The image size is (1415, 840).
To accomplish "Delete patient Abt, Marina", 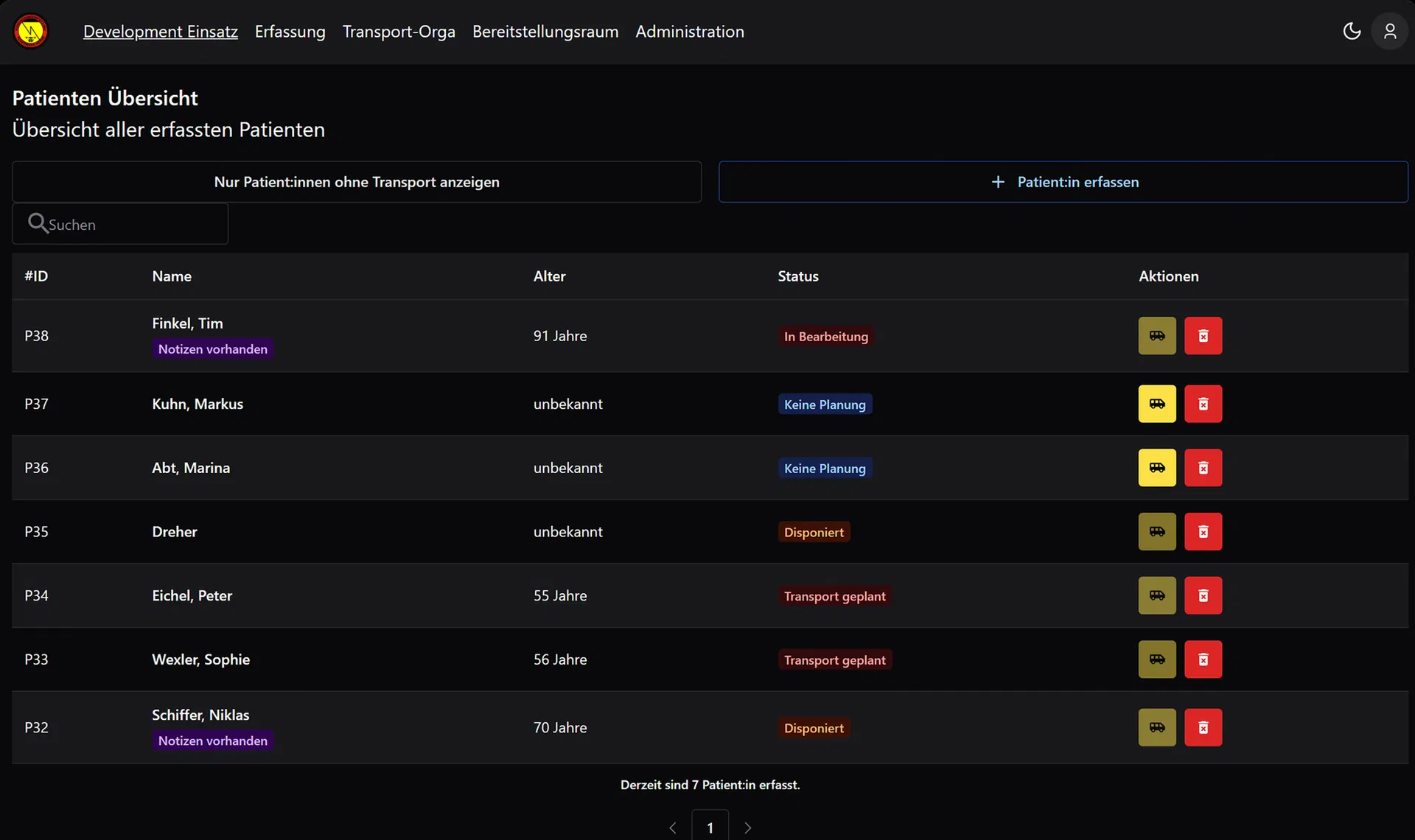I will [1203, 468].
